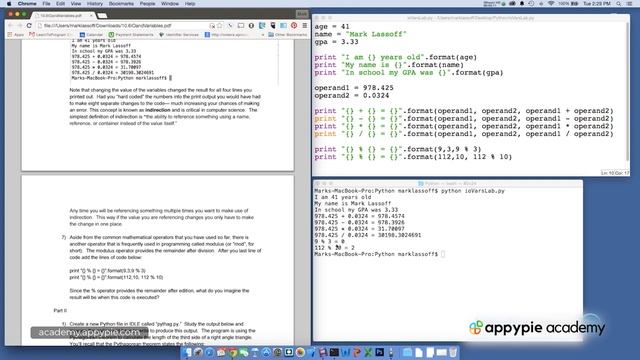640x360 pixels.
Task: Click the editor's vertical scrollbar
Action: click(x=627, y=92)
